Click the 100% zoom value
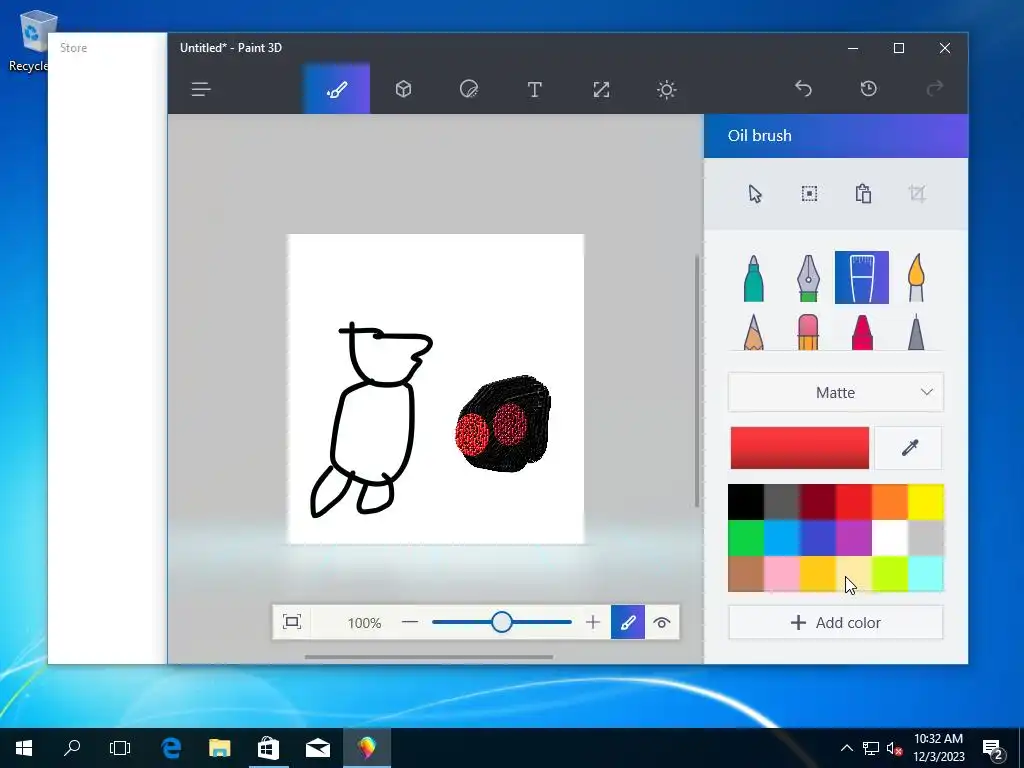 click(364, 623)
